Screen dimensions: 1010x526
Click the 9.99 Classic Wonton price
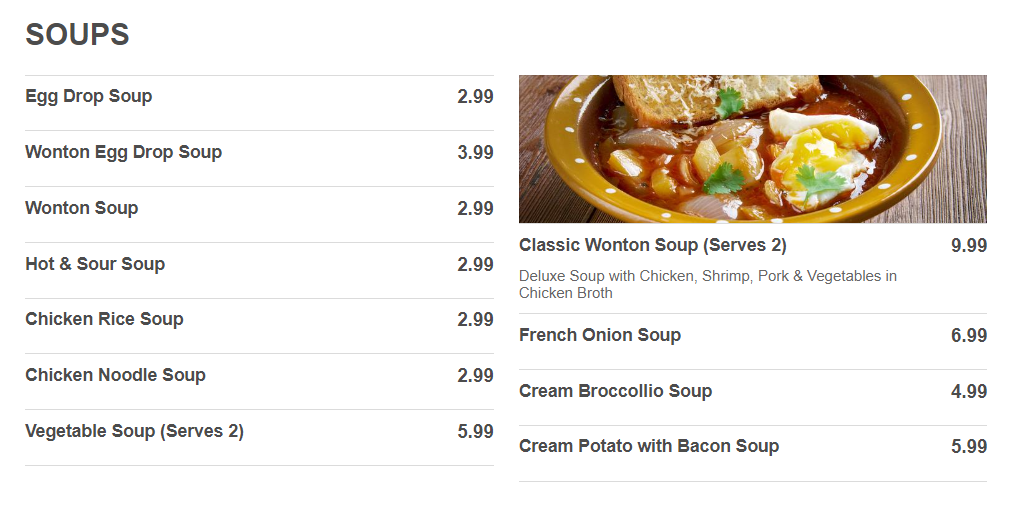(968, 246)
